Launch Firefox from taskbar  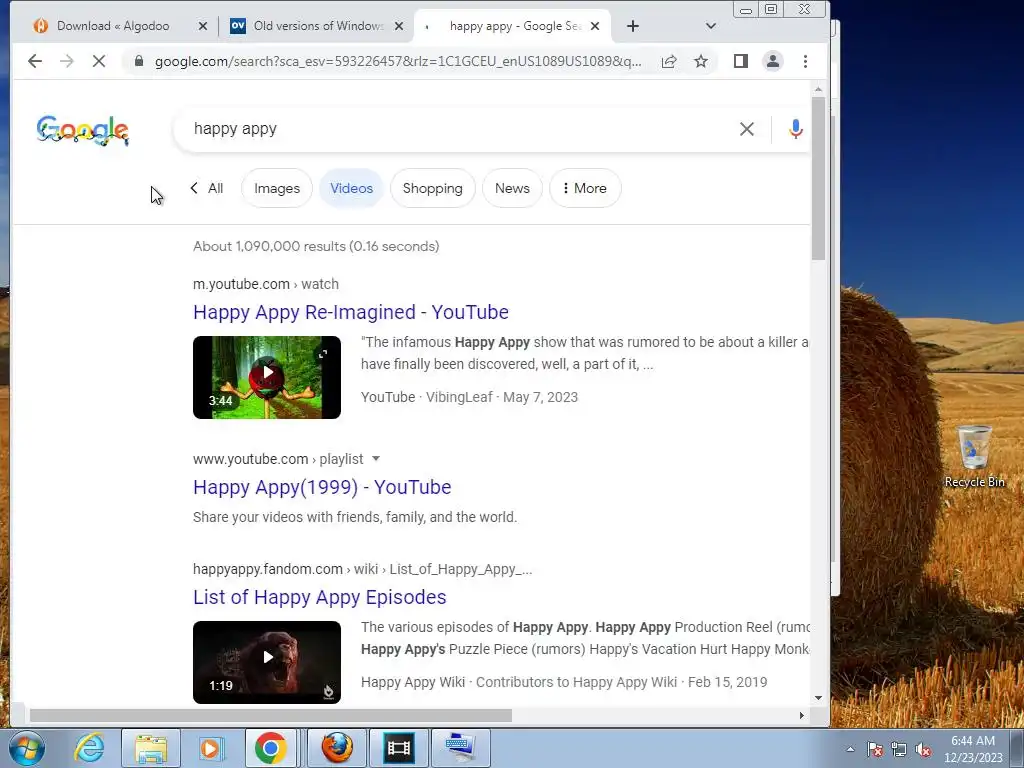(338, 748)
